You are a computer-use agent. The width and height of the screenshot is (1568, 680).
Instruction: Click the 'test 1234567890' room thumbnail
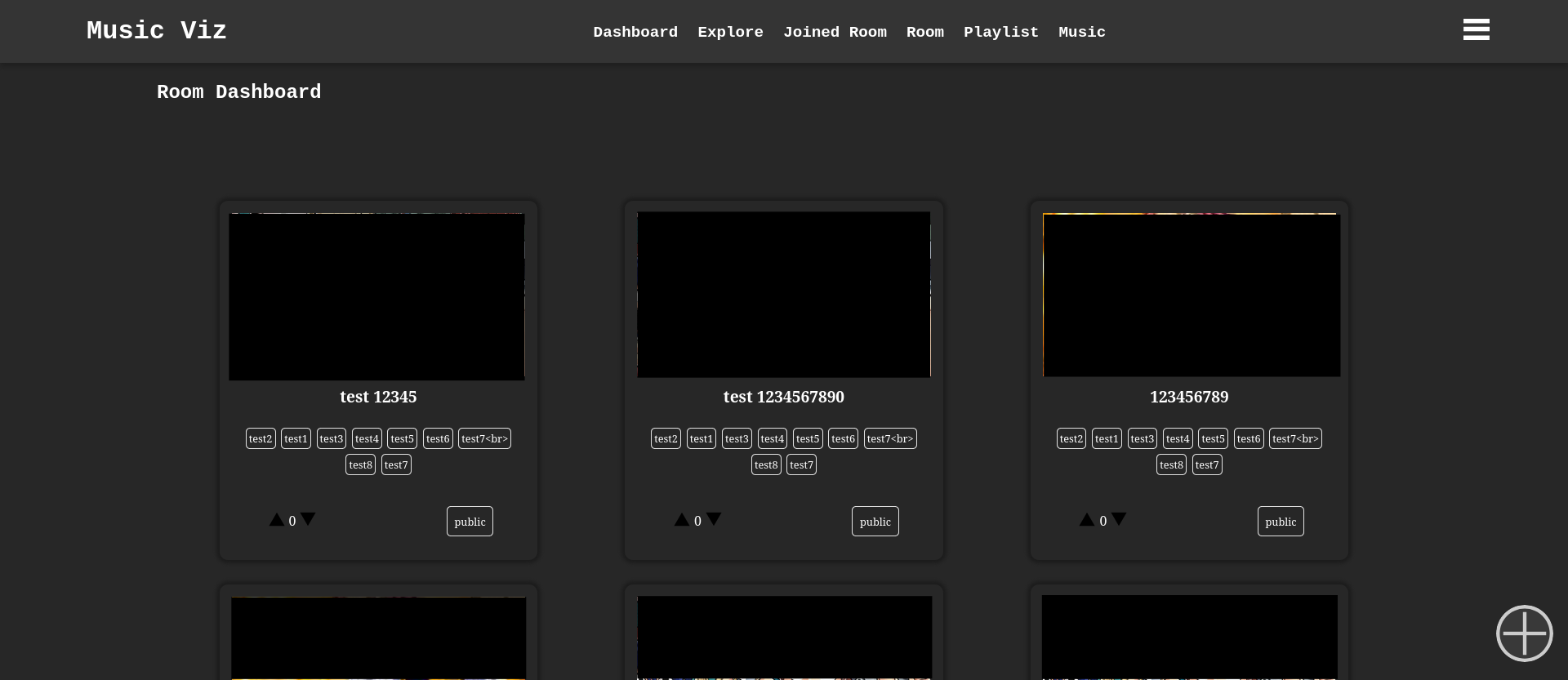[784, 295]
